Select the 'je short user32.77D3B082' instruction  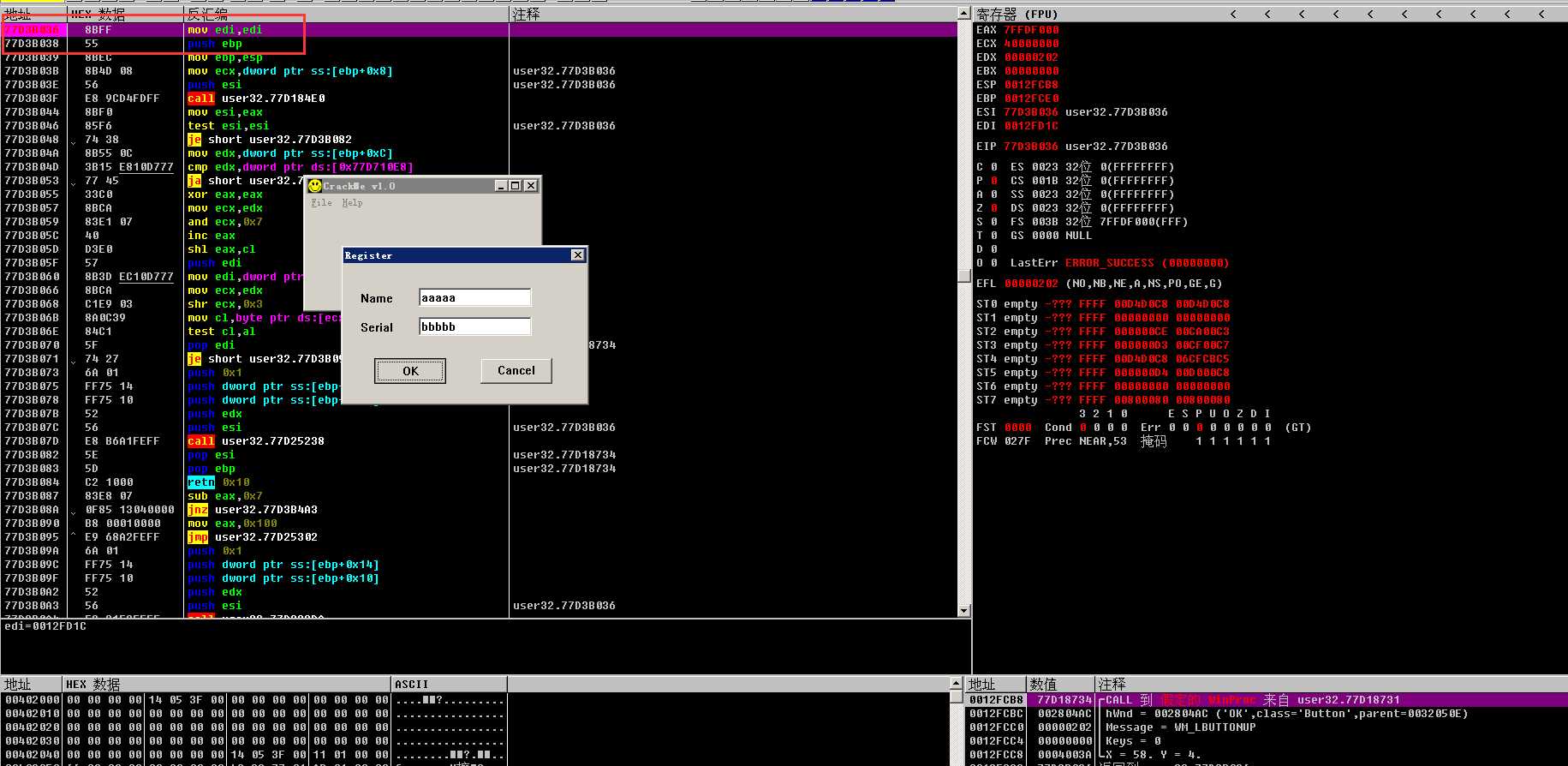(270, 140)
